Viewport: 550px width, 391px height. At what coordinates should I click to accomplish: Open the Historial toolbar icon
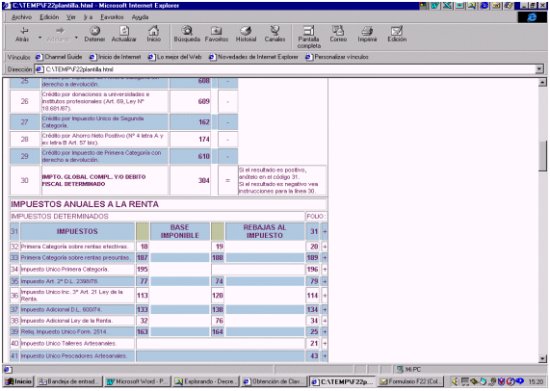[x=246, y=31]
